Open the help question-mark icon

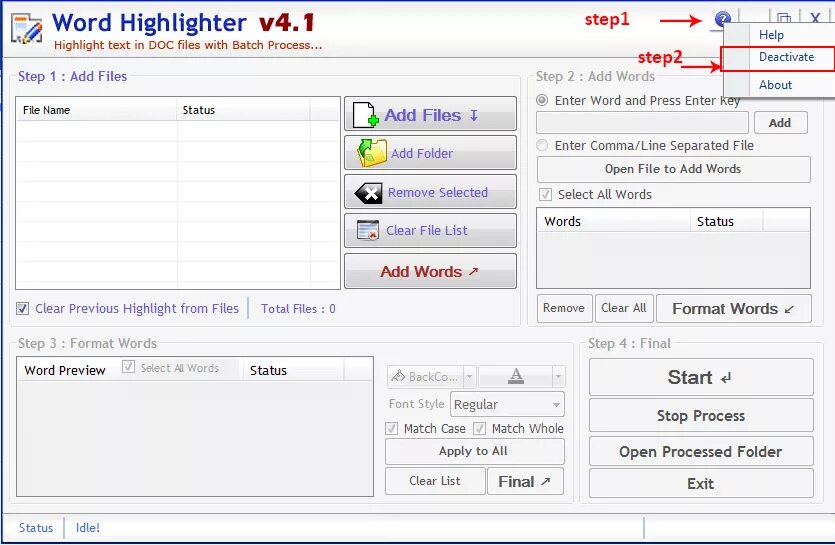722,19
